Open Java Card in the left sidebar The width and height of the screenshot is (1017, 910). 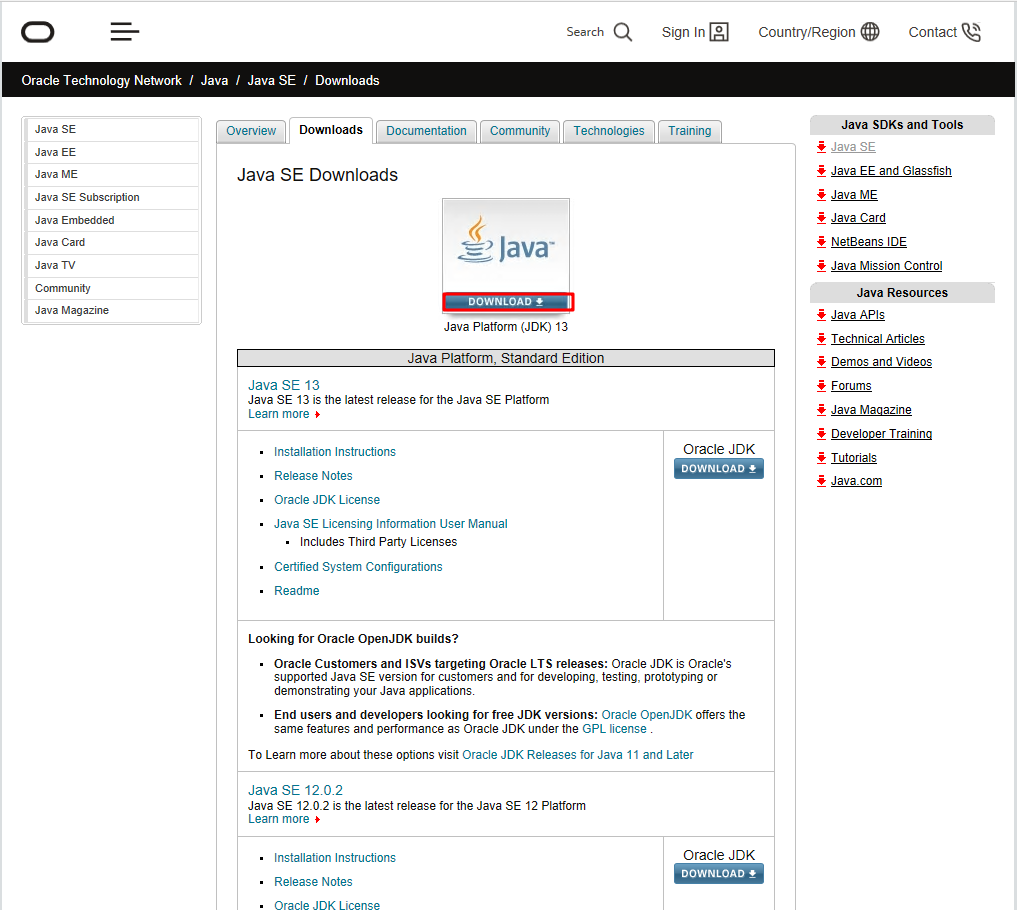click(x=112, y=243)
